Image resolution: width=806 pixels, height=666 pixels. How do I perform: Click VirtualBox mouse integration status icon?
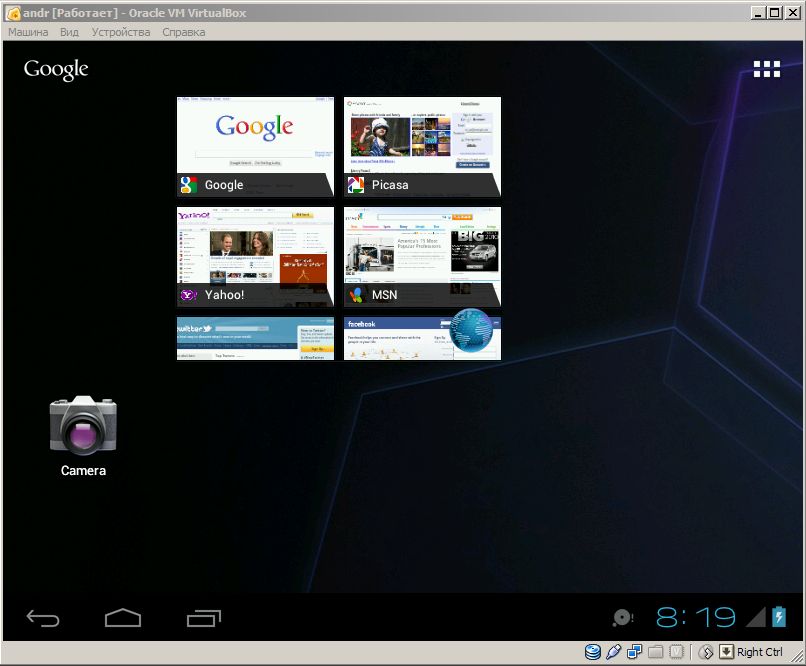point(706,652)
